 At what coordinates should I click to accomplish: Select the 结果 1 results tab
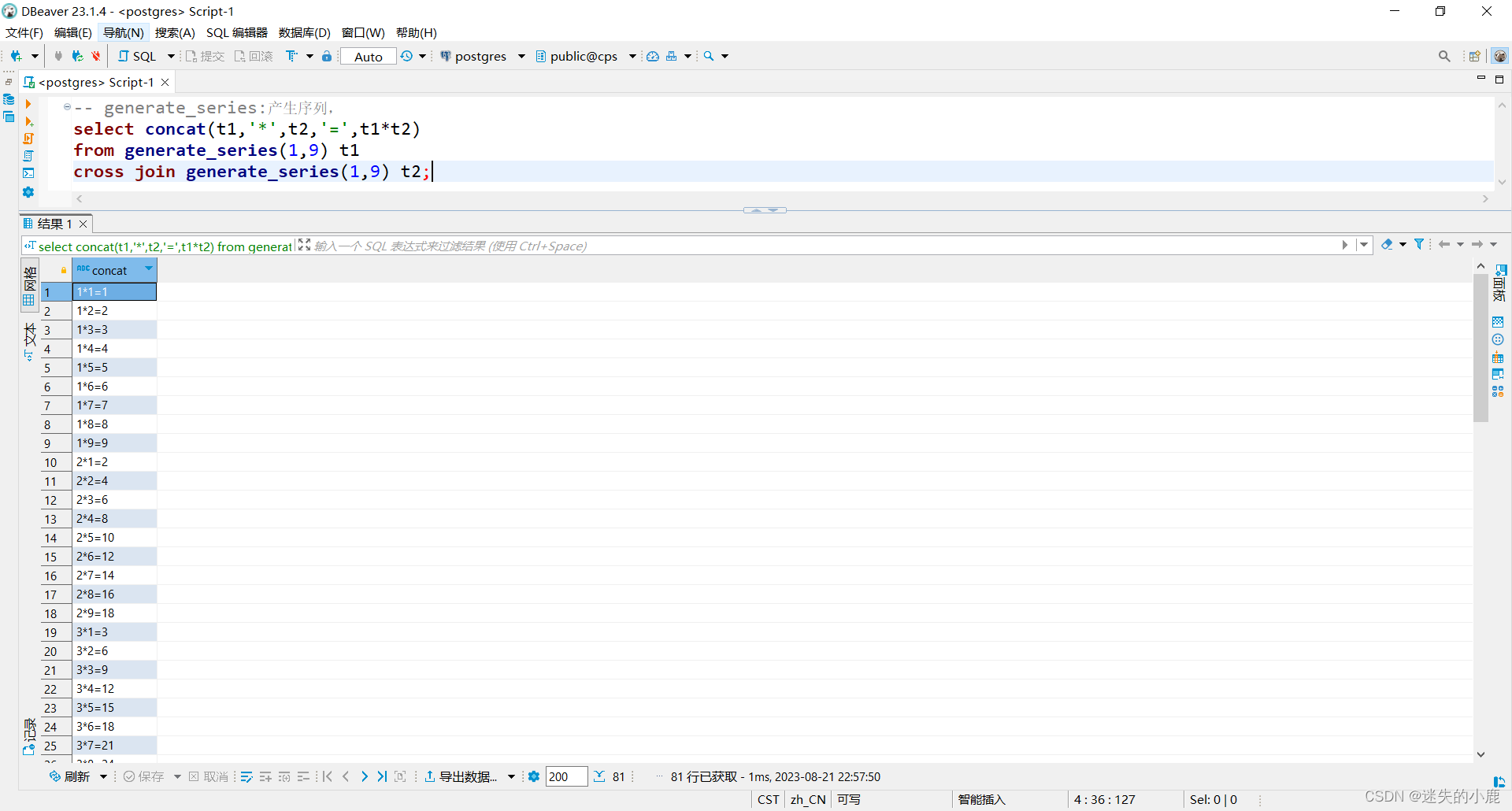(55, 224)
